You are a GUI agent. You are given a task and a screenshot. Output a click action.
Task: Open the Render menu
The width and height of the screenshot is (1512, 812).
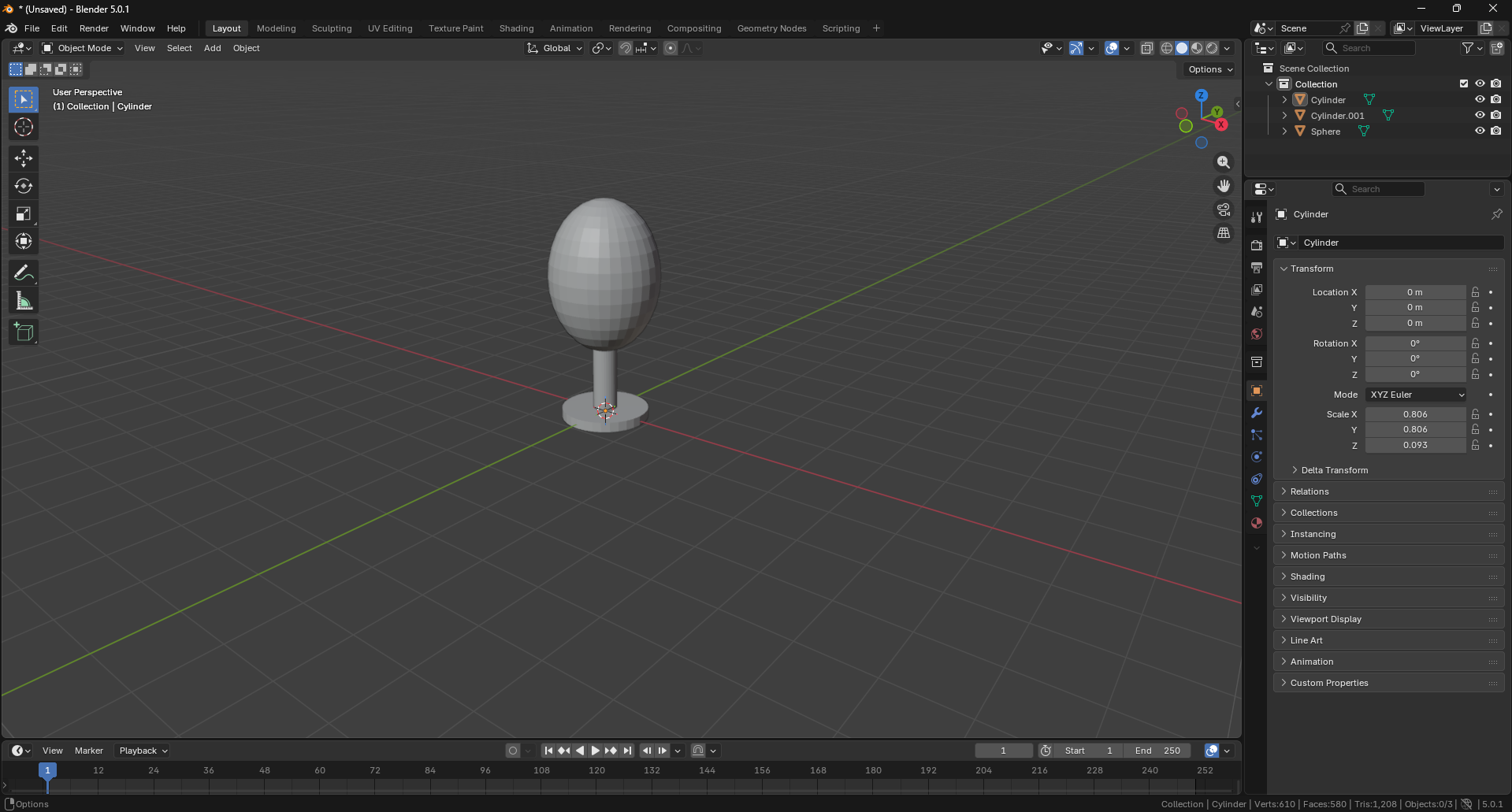coord(94,28)
